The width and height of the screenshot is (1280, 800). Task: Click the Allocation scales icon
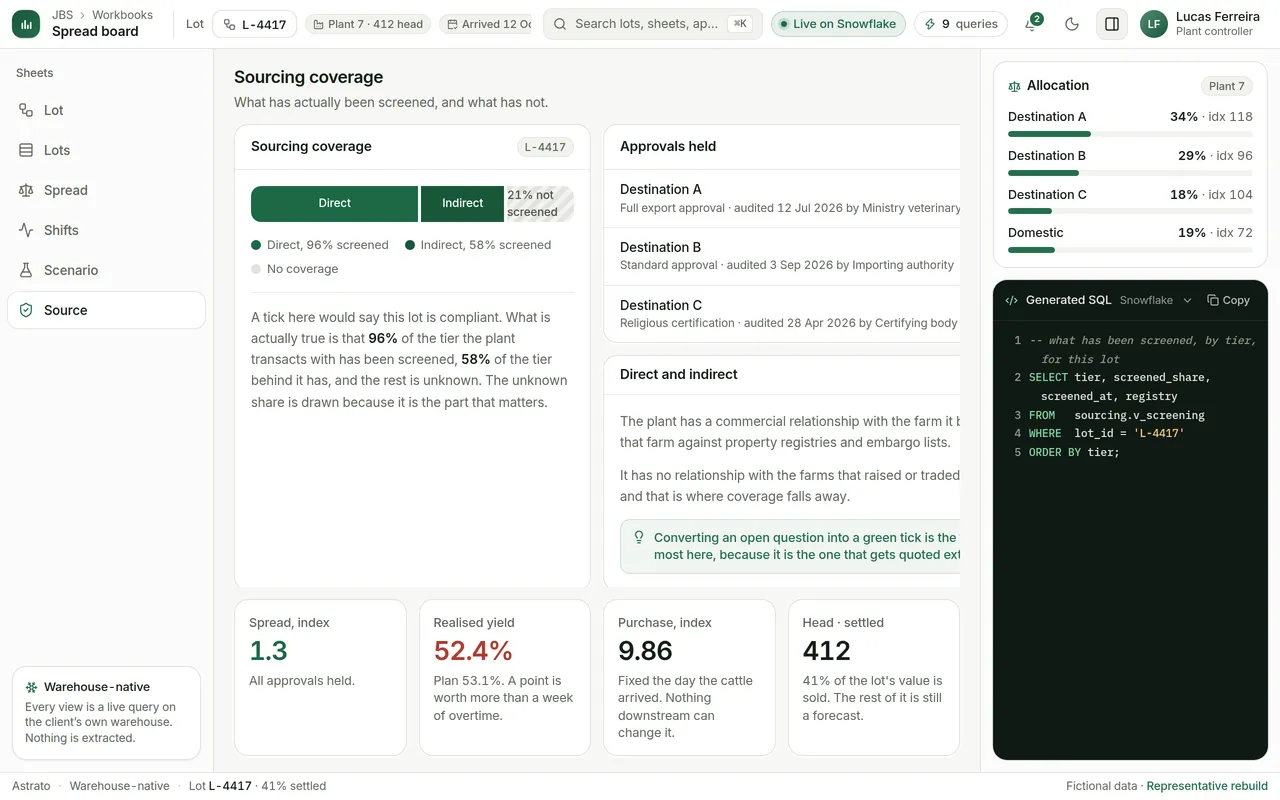(x=1015, y=86)
